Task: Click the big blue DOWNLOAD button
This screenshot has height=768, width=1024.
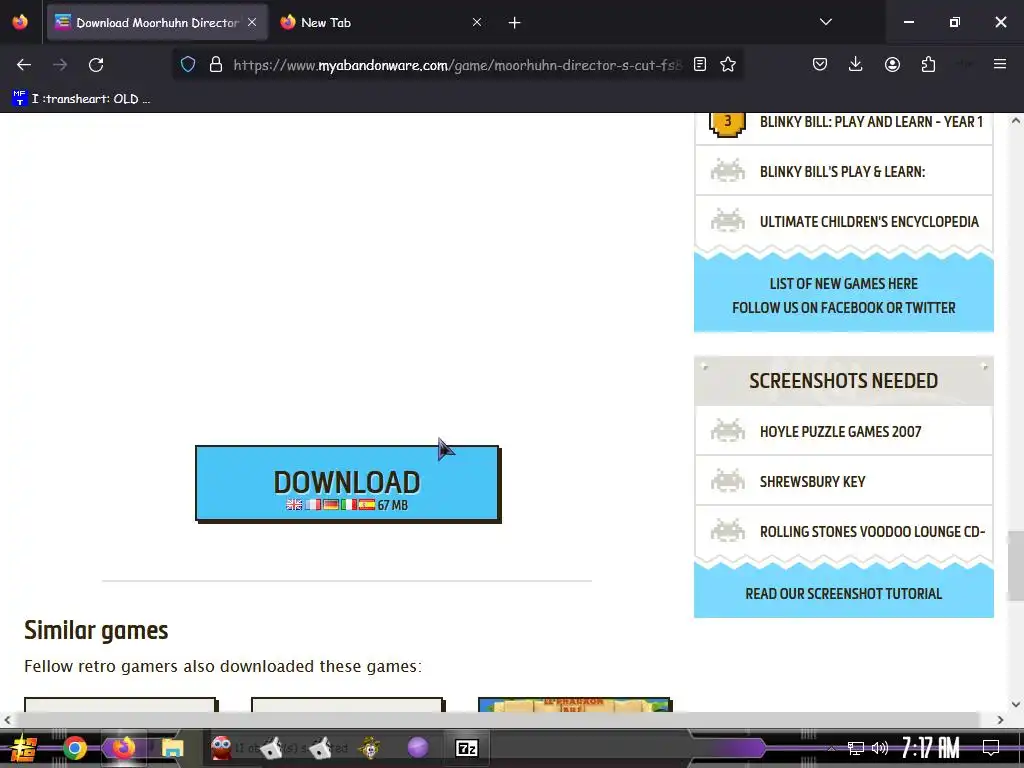Action: coord(348,484)
